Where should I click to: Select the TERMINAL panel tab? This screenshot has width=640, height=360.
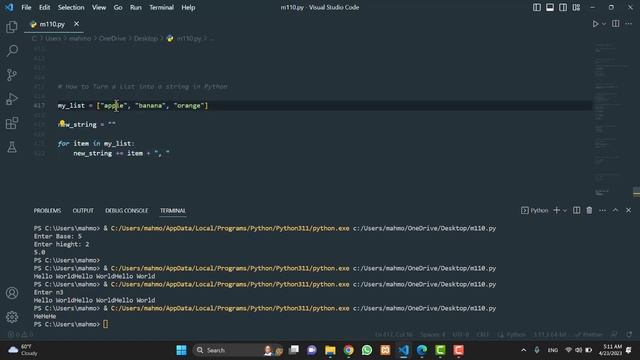(173, 211)
